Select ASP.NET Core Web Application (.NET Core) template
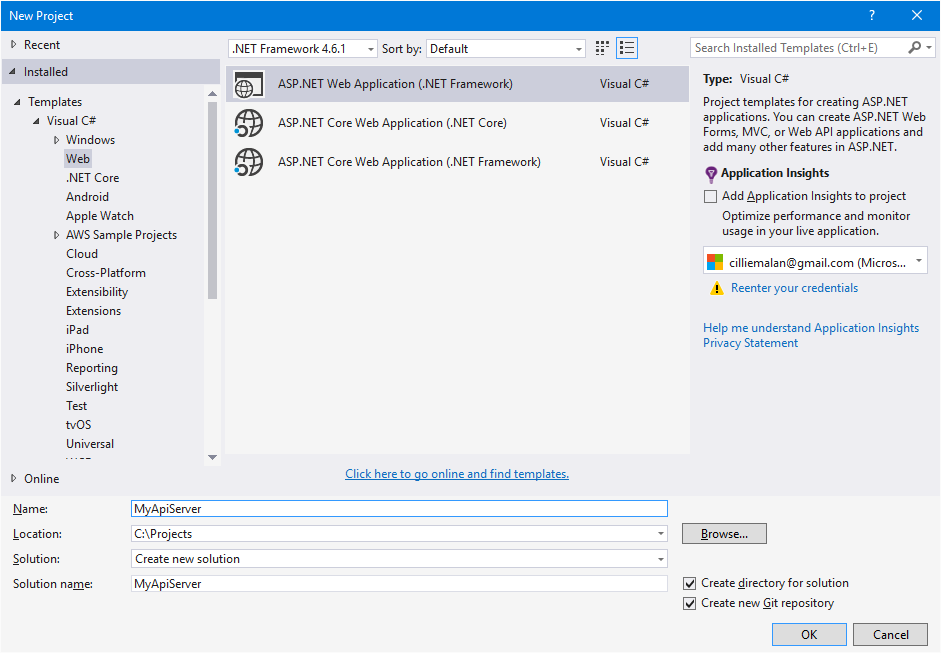941x653 pixels. (457, 123)
